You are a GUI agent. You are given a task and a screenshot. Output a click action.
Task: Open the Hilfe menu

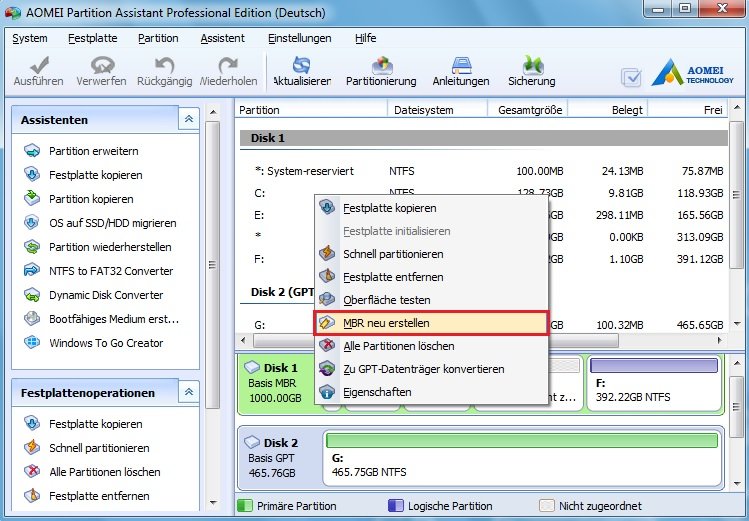365,38
